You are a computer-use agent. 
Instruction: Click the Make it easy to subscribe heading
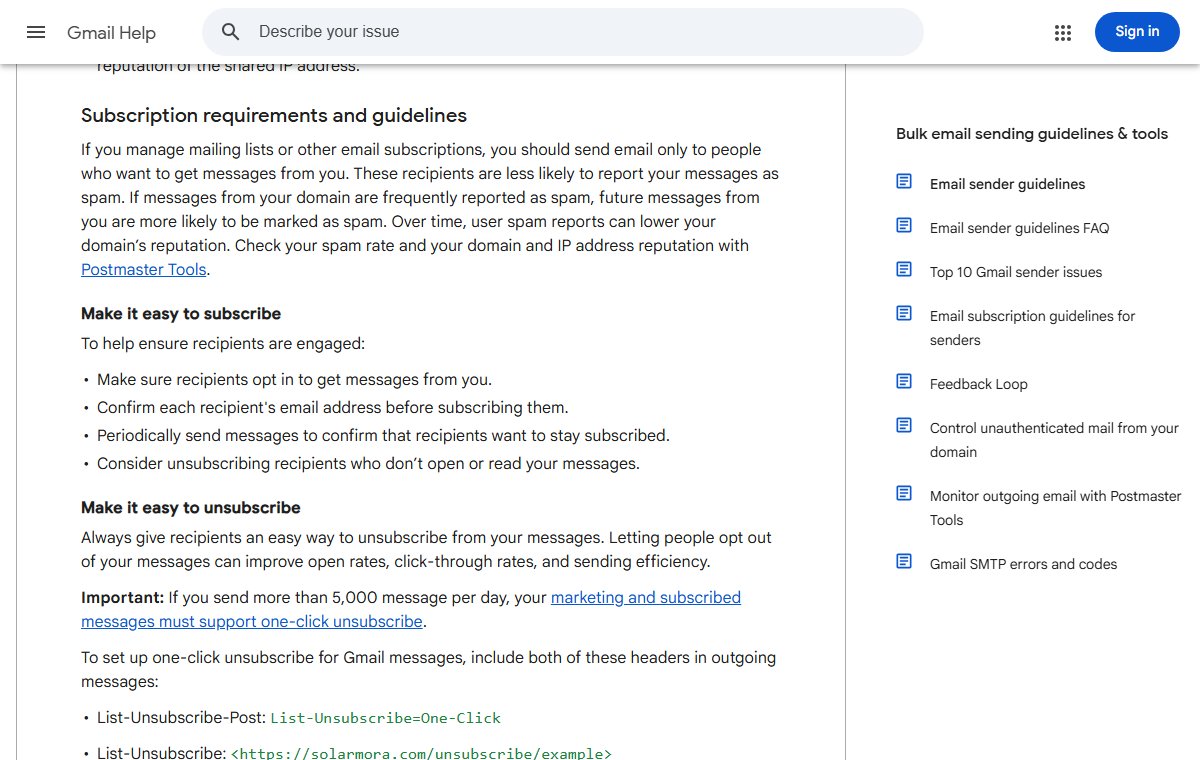181,314
